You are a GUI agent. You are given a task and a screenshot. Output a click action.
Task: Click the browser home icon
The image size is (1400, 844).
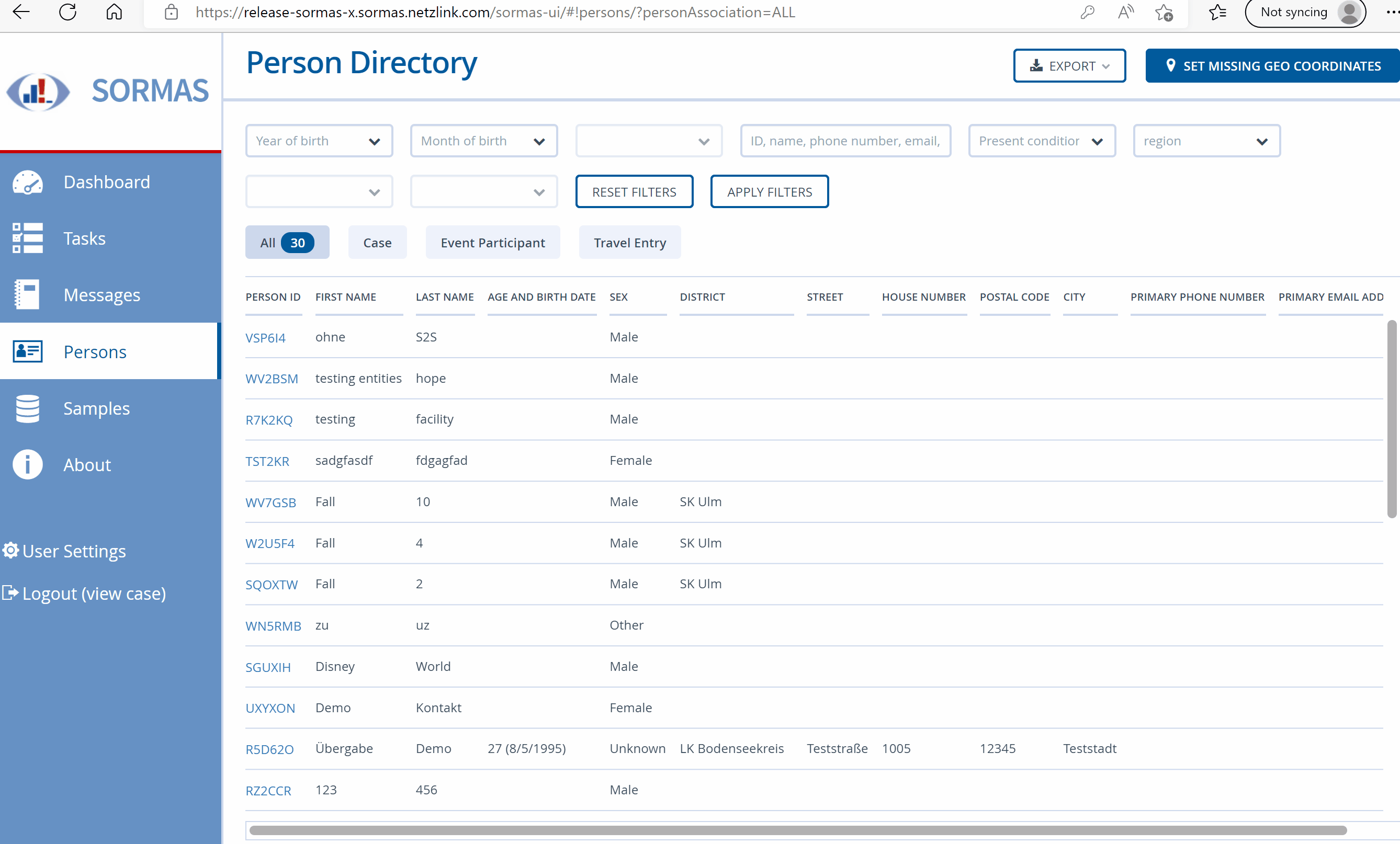click(114, 12)
